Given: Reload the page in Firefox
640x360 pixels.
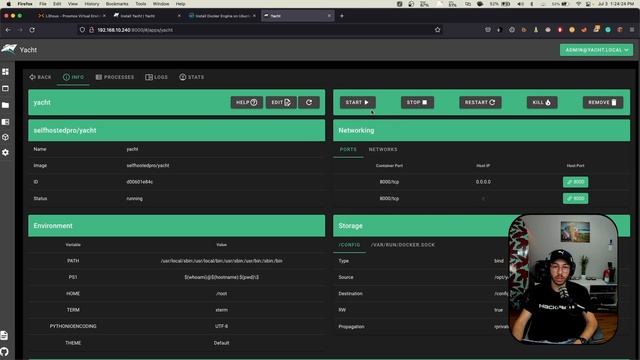Looking at the screenshot, I should point(32,30).
